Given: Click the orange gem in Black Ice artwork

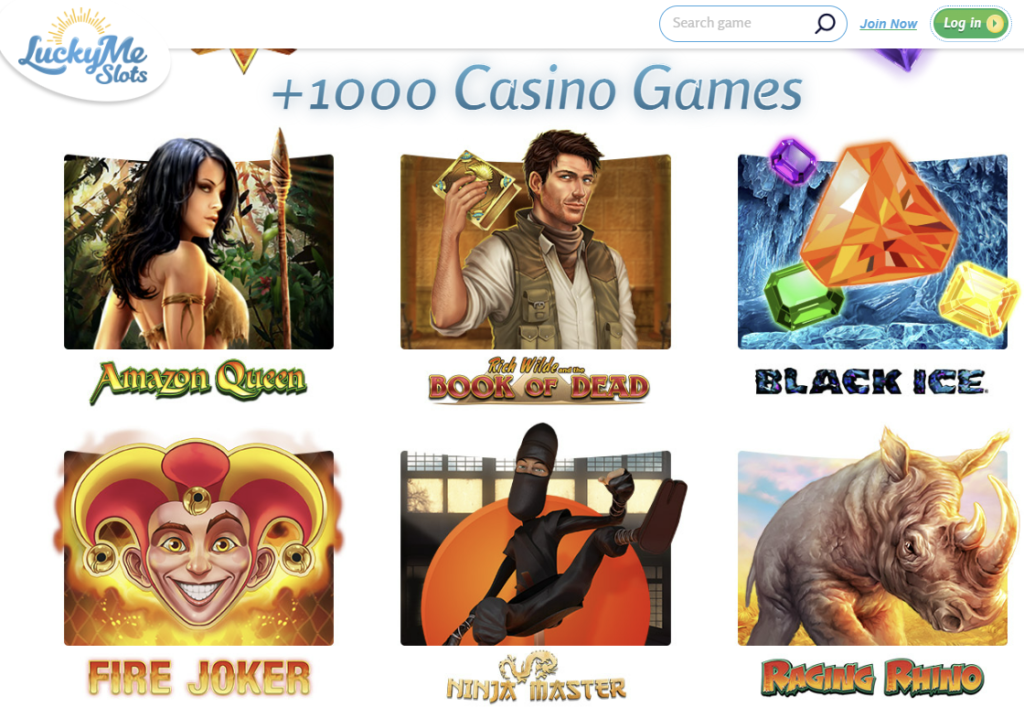Looking at the screenshot, I should tap(878, 214).
